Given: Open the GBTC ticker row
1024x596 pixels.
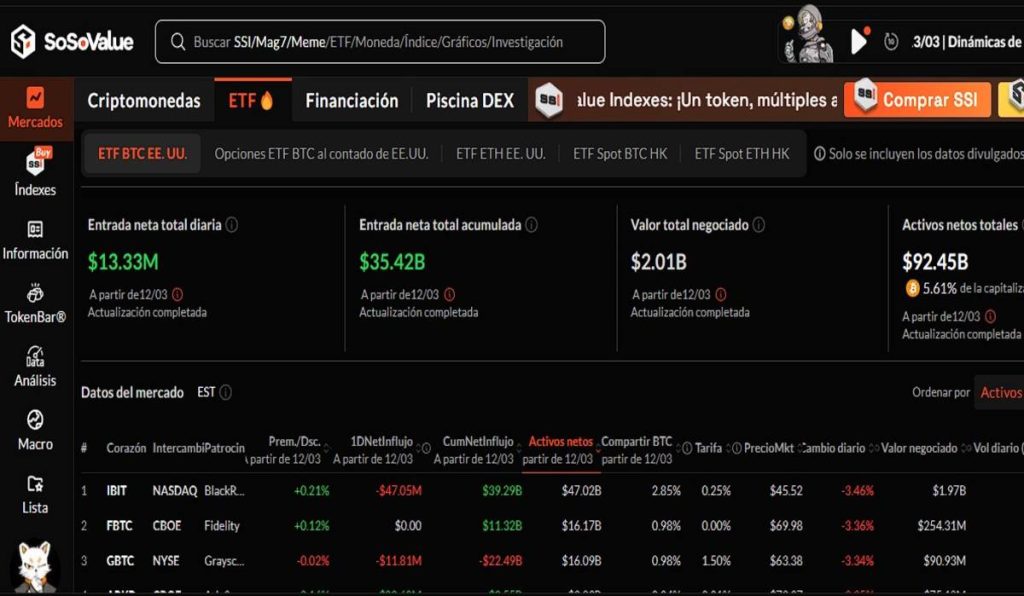Looking at the screenshot, I should (120, 561).
